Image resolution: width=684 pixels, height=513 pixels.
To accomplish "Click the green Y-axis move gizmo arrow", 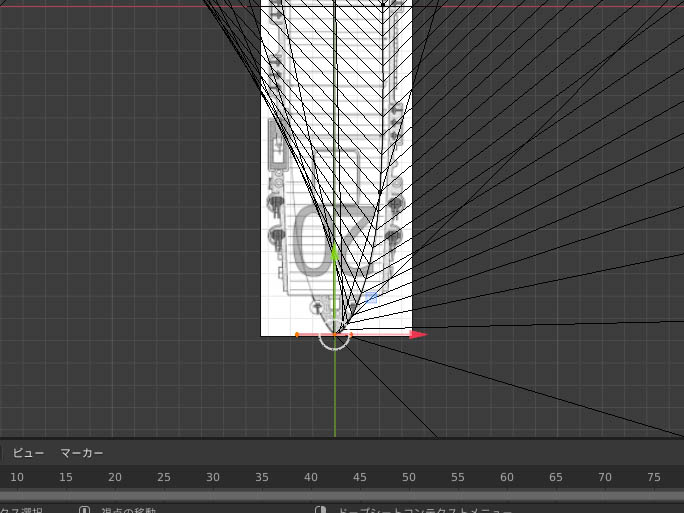I will [335, 252].
